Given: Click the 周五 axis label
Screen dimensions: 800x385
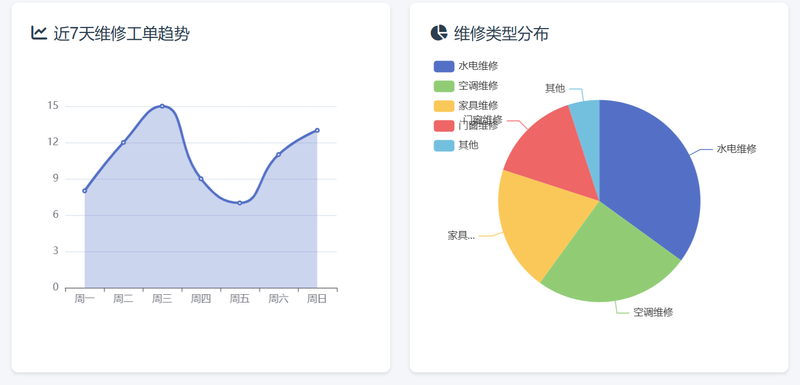Looking at the screenshot, I should (x=240, y=299).
